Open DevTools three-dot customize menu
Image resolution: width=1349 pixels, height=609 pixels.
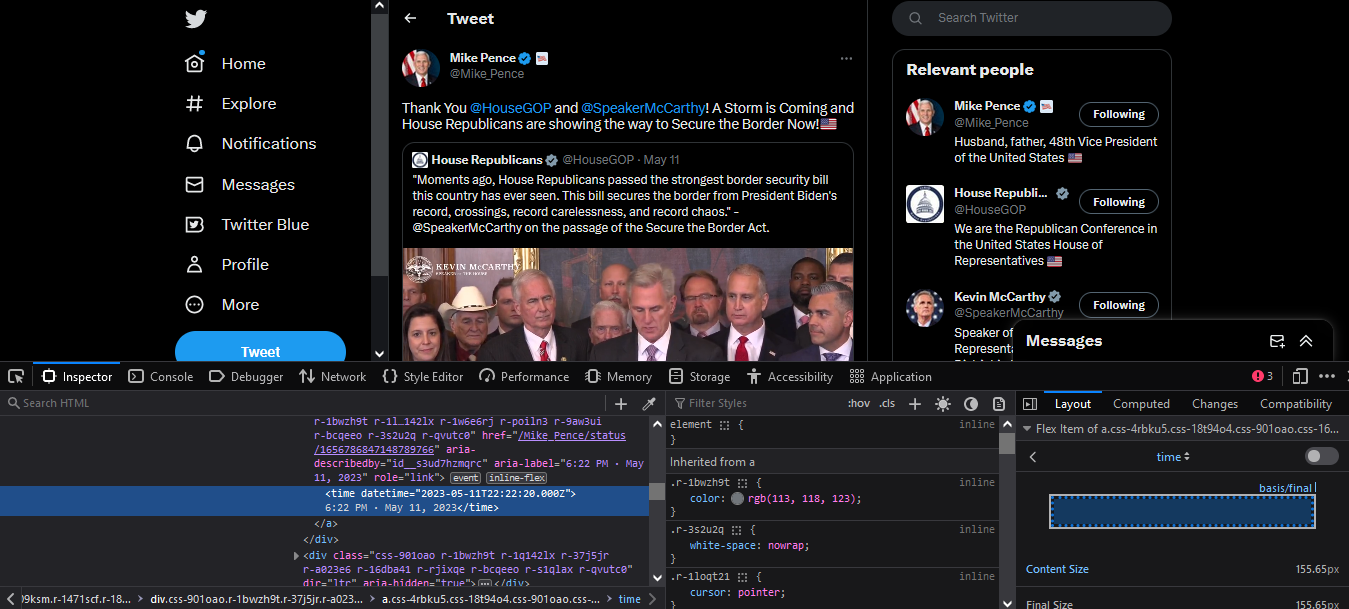[x=1327, y=377]
